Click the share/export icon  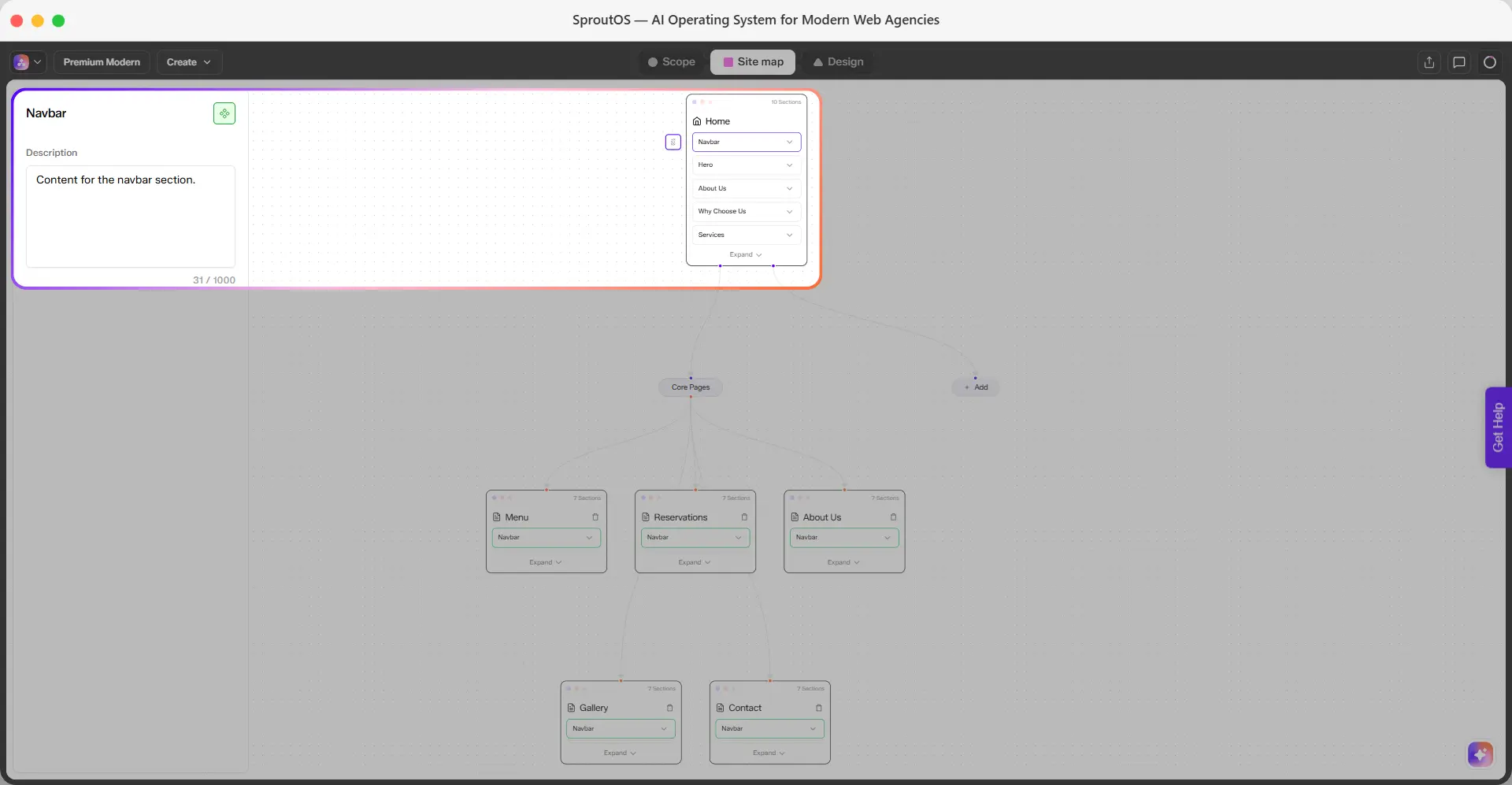point(1429,62)
